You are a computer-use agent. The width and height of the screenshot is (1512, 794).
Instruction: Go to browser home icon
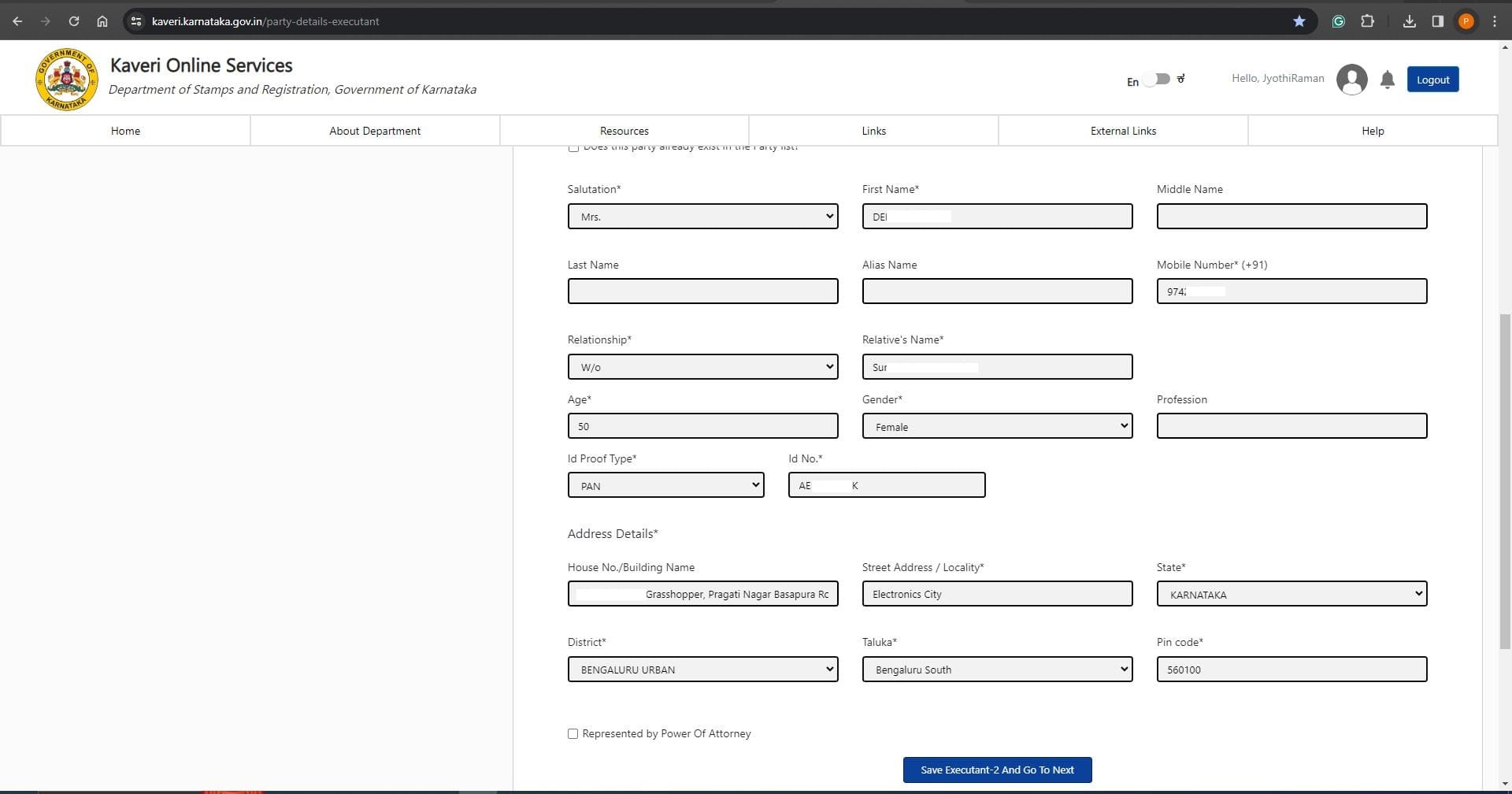(102, 21)
